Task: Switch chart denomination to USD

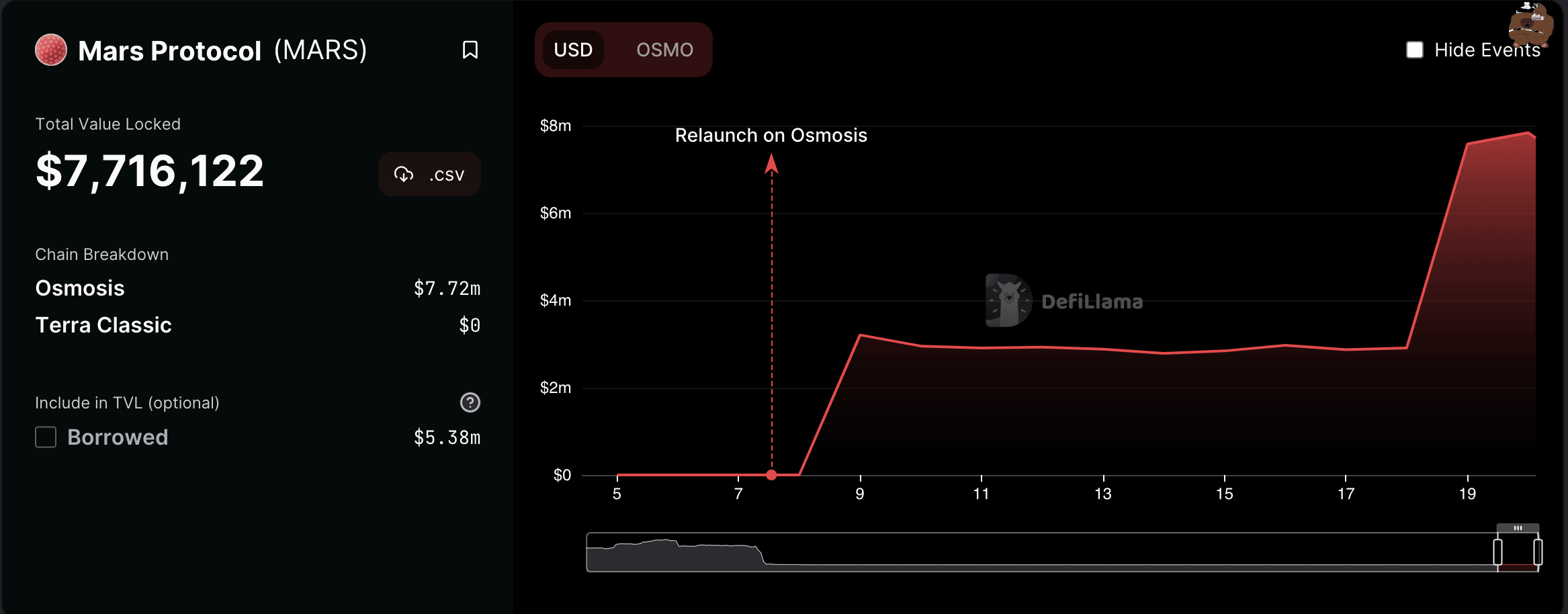Action: [x=573, y=50]
